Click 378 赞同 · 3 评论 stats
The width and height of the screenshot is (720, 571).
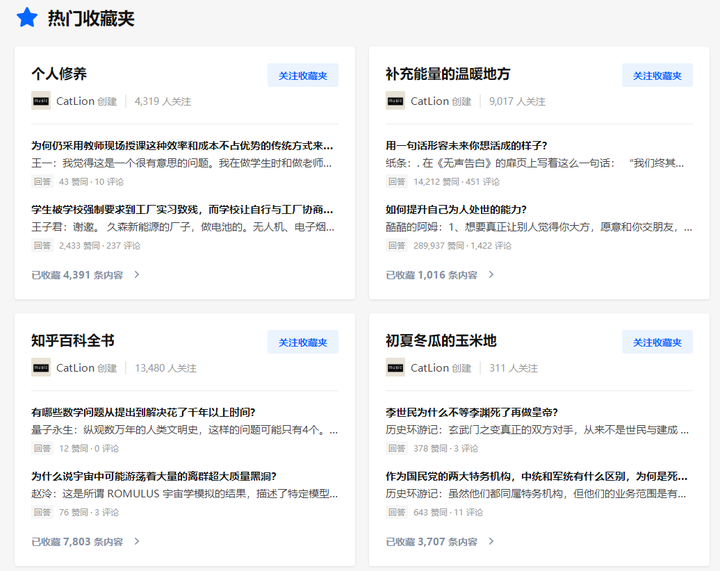pos(445,448)
